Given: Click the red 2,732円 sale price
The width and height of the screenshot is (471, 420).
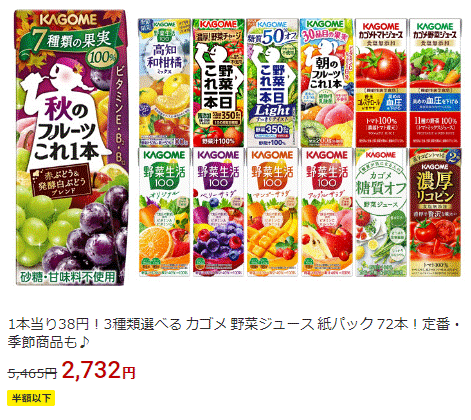Looking at the screenshot, I should (99, 370).
